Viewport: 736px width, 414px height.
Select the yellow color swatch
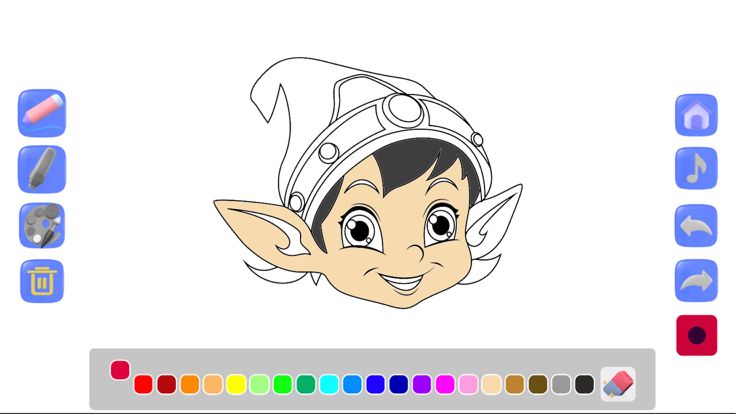(x=236, y=384)
